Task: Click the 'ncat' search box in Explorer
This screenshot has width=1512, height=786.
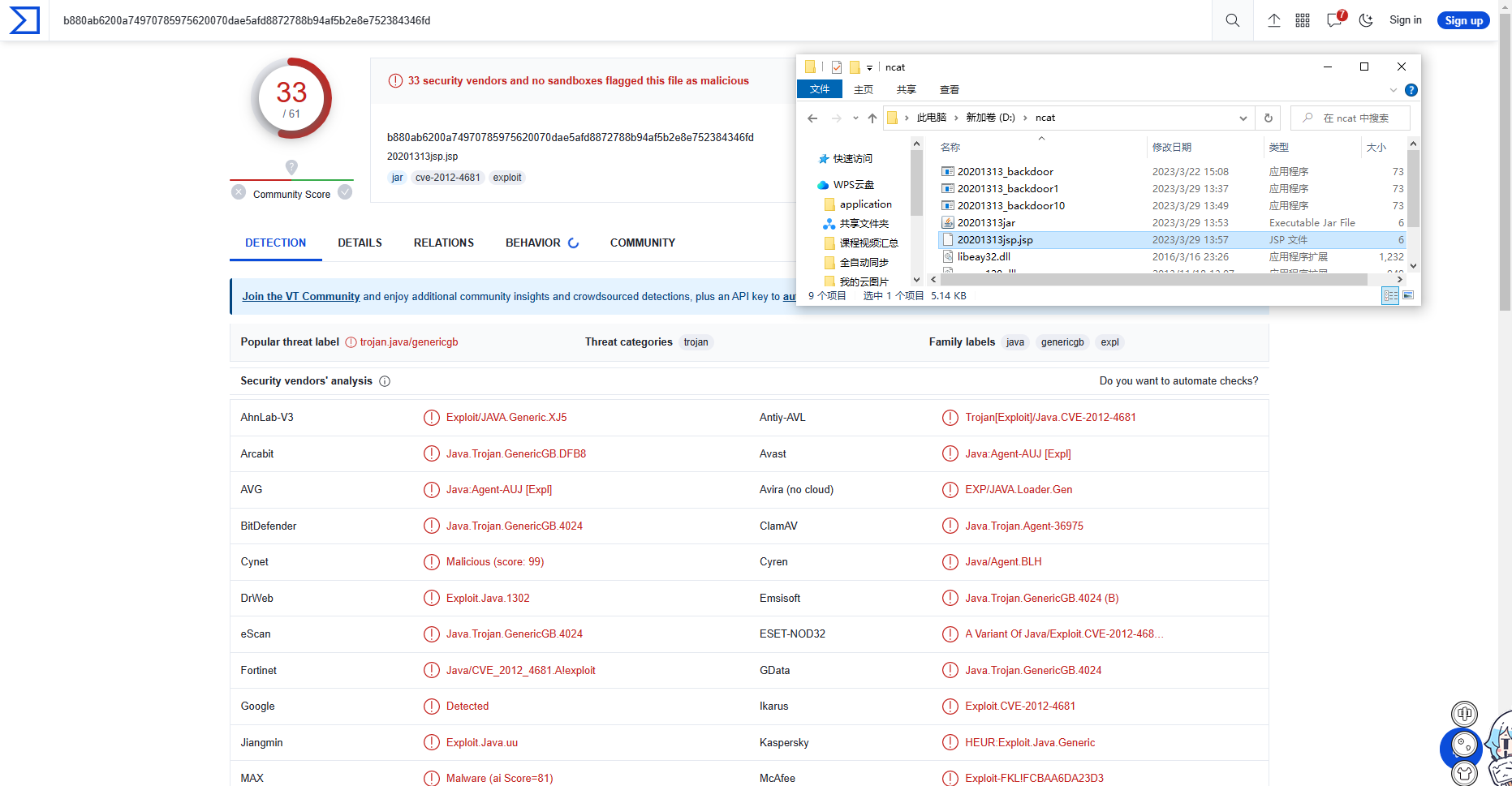Action: coord(1350,118)
